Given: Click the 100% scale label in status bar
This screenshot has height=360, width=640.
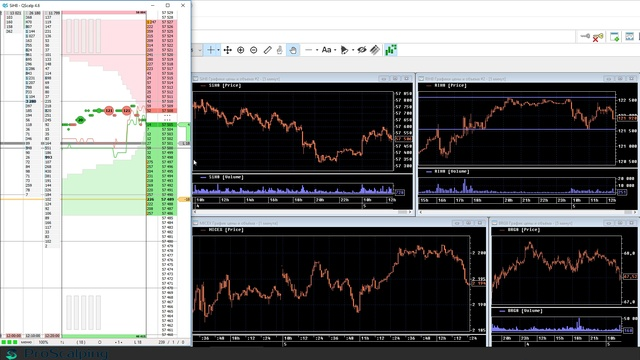Looking at the screenshot, I should pyautogui.click(x=43, y=342).
